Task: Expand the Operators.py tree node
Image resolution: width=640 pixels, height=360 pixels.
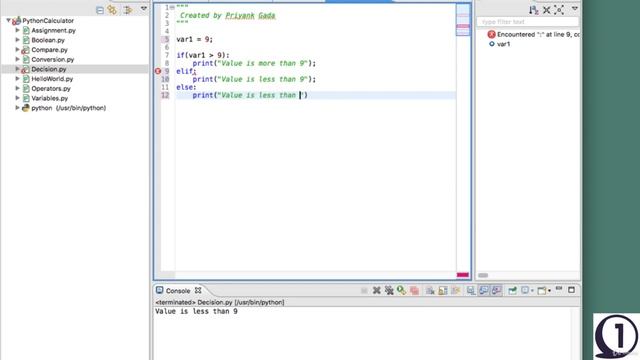Action: (18, 88)
